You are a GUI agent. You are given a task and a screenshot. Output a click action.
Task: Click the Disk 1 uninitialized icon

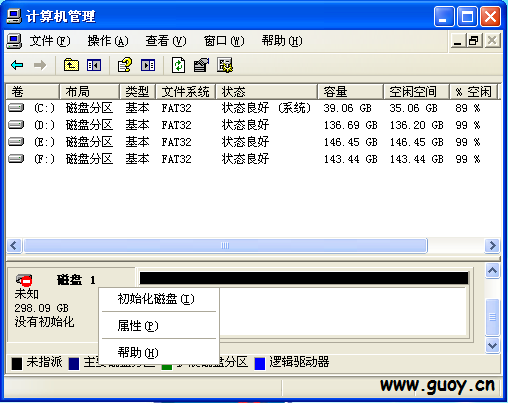click(x=24, y=280)
